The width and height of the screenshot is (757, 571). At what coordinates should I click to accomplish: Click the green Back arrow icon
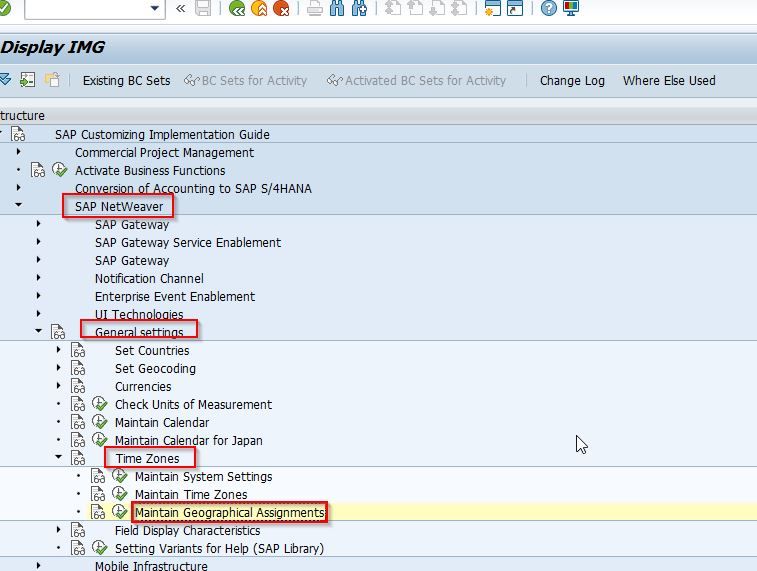237,8
